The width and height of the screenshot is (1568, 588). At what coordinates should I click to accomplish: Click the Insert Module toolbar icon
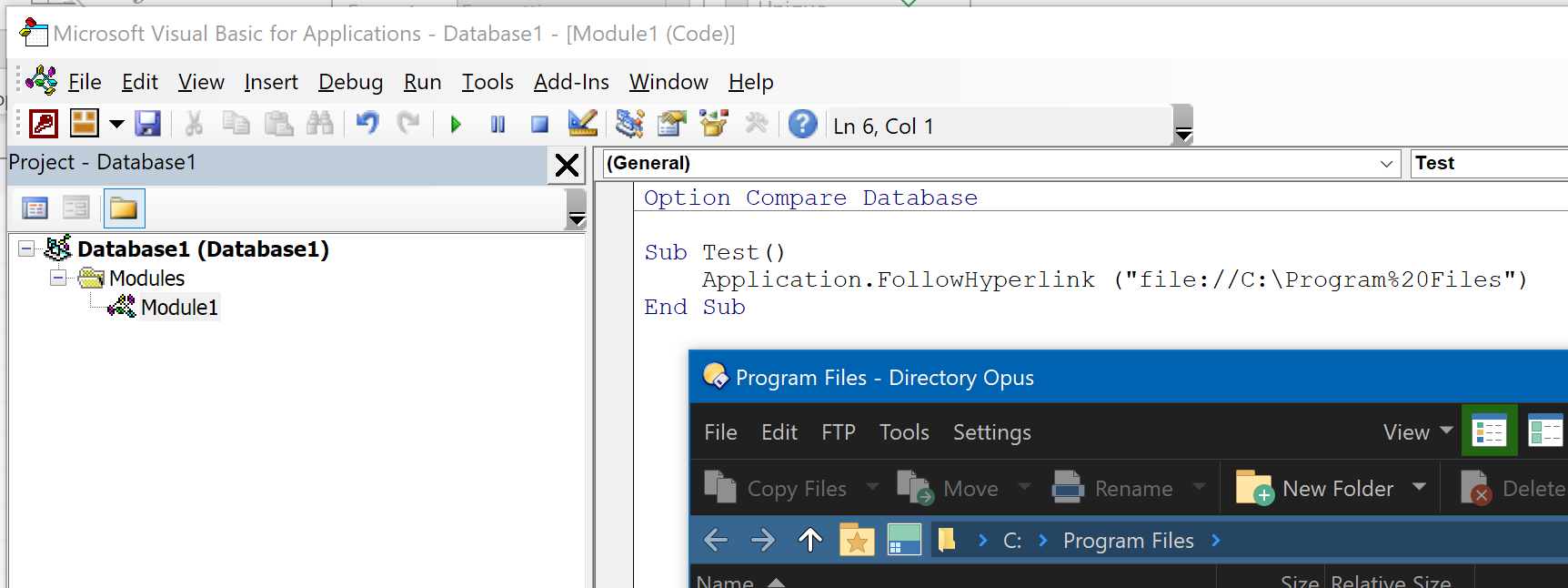(85, 123)
